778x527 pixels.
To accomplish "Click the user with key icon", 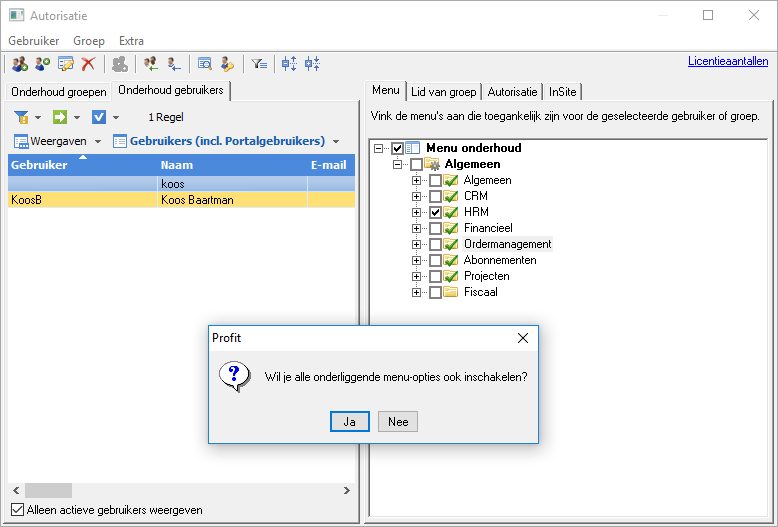I will [x=227, y=64].
